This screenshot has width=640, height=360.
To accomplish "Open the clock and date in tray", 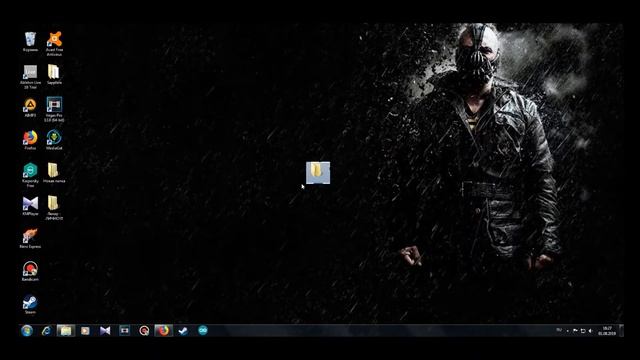I will pyautogui.click(x=607, y=331).
